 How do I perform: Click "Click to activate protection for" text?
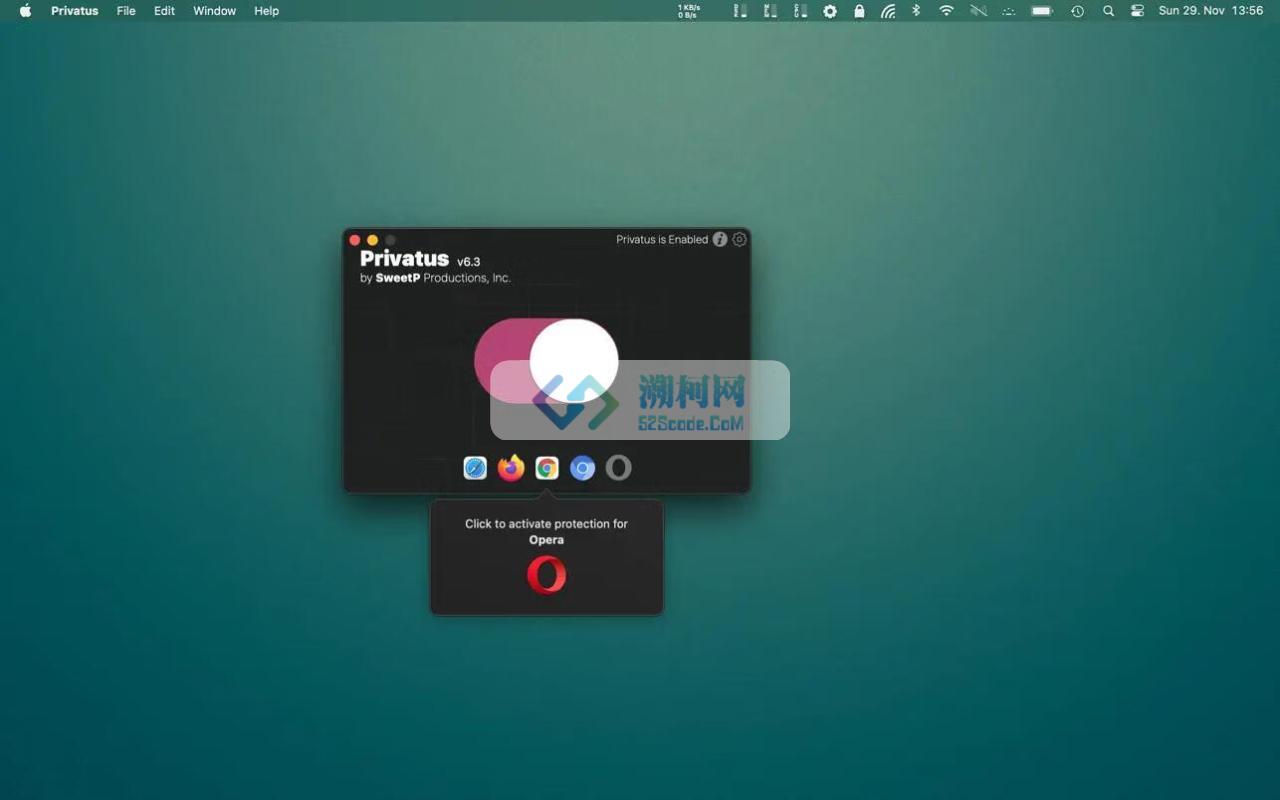pos(546,524)
